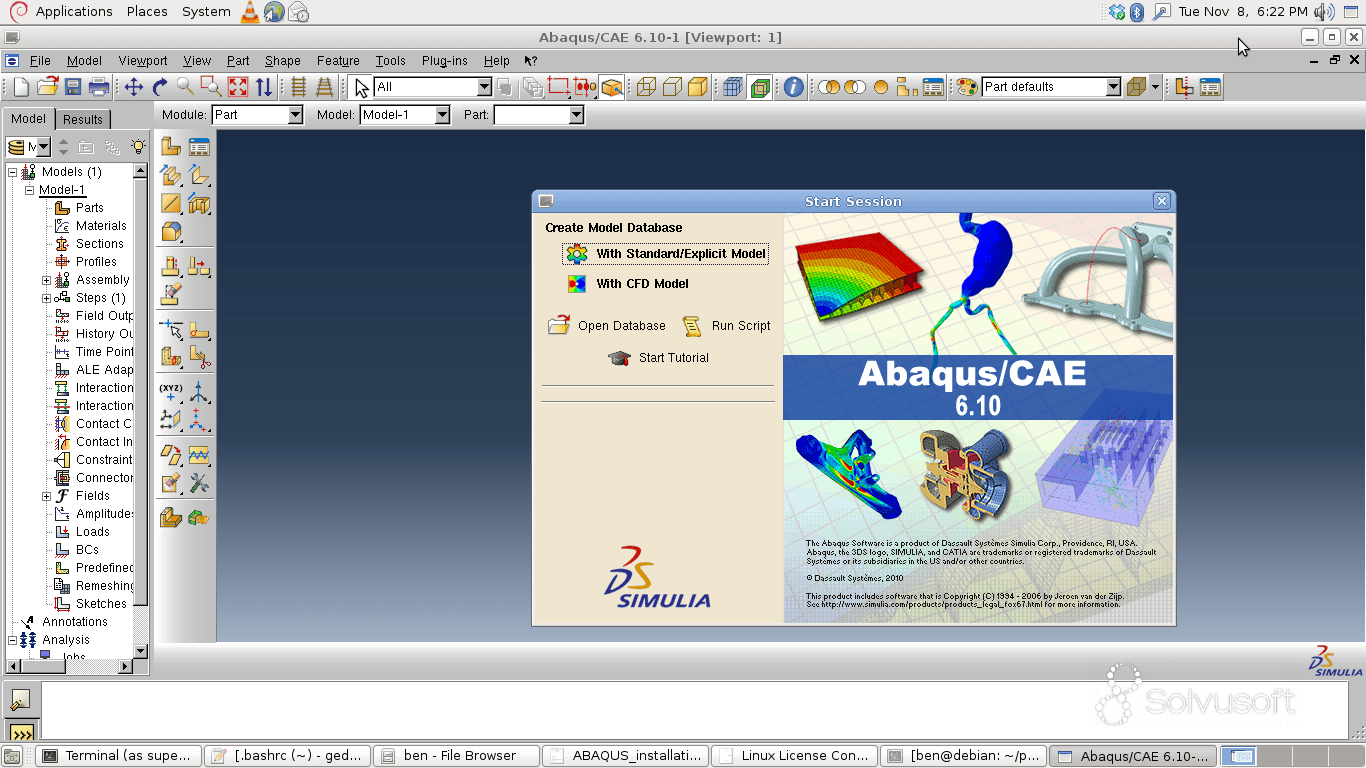
Task: Toggle the parallel view green cube icon
Action: 759,87
